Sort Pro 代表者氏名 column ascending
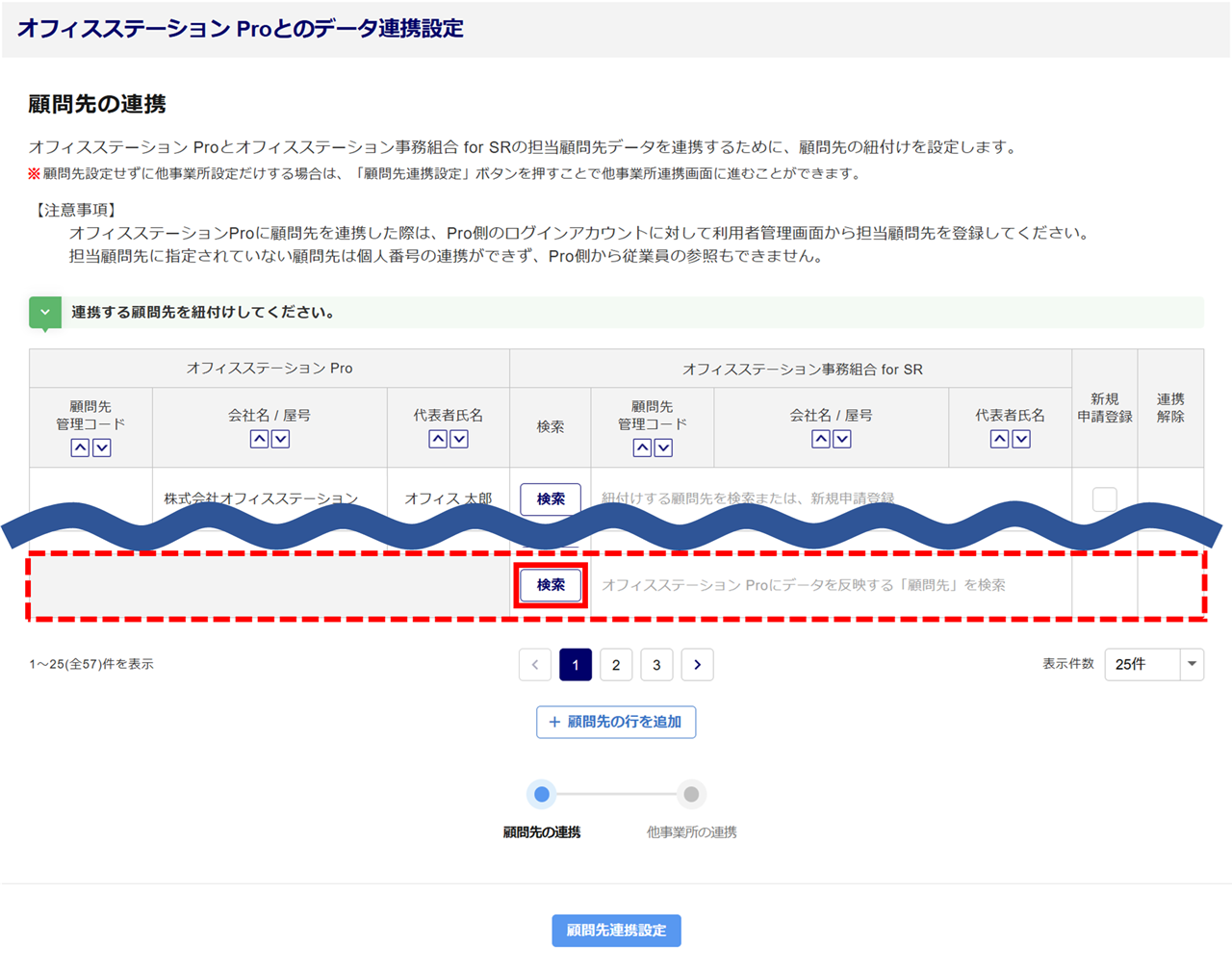1232x970 pixels. click(x=438, y=439)
